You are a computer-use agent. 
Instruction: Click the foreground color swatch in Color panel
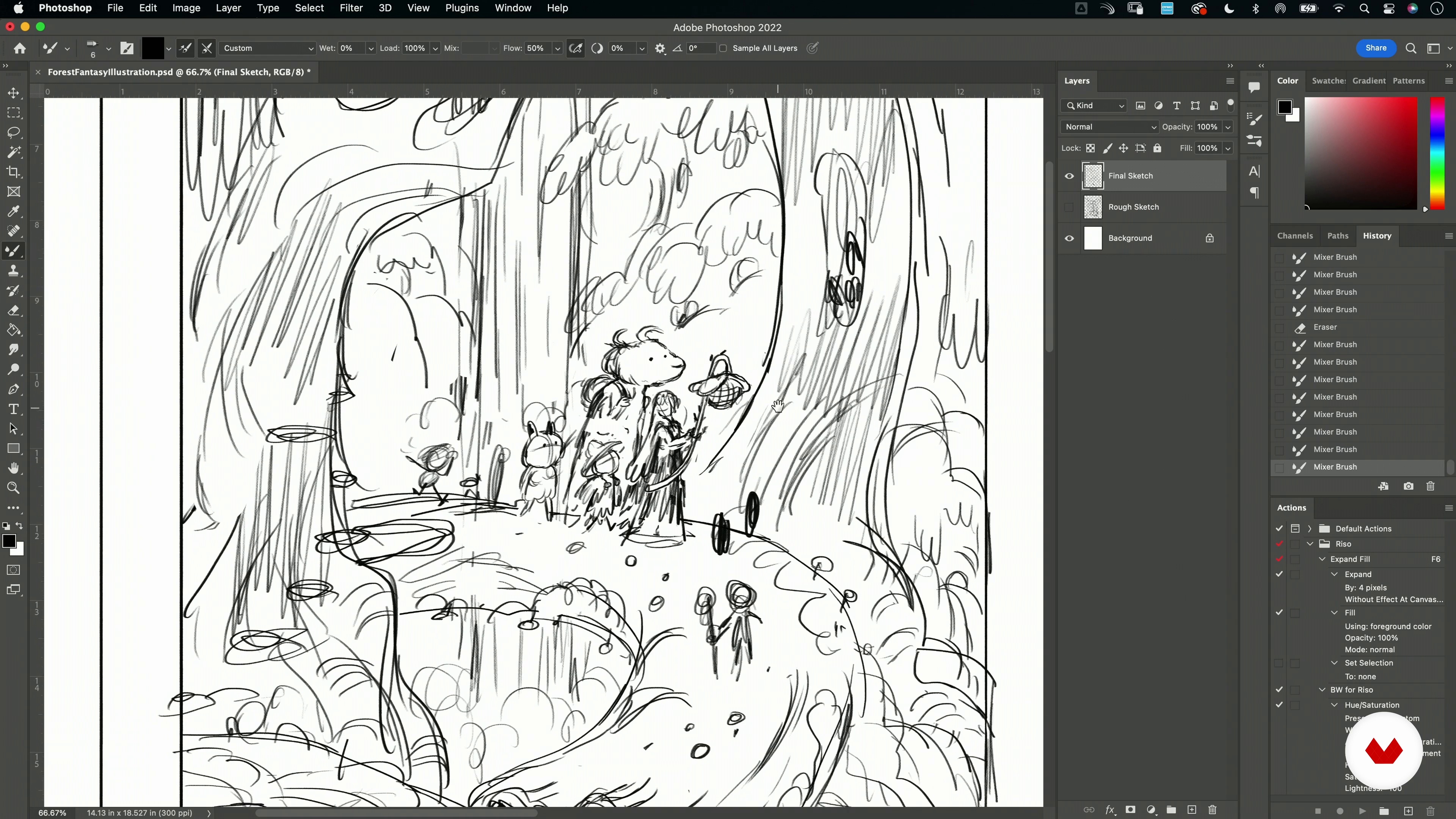[1284, 107]
